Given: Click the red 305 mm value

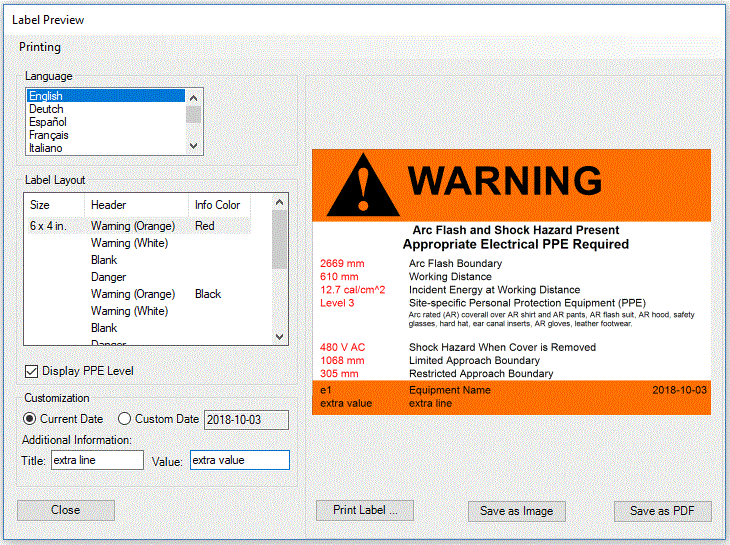Looking at the screenshot, I should point(339,374).
